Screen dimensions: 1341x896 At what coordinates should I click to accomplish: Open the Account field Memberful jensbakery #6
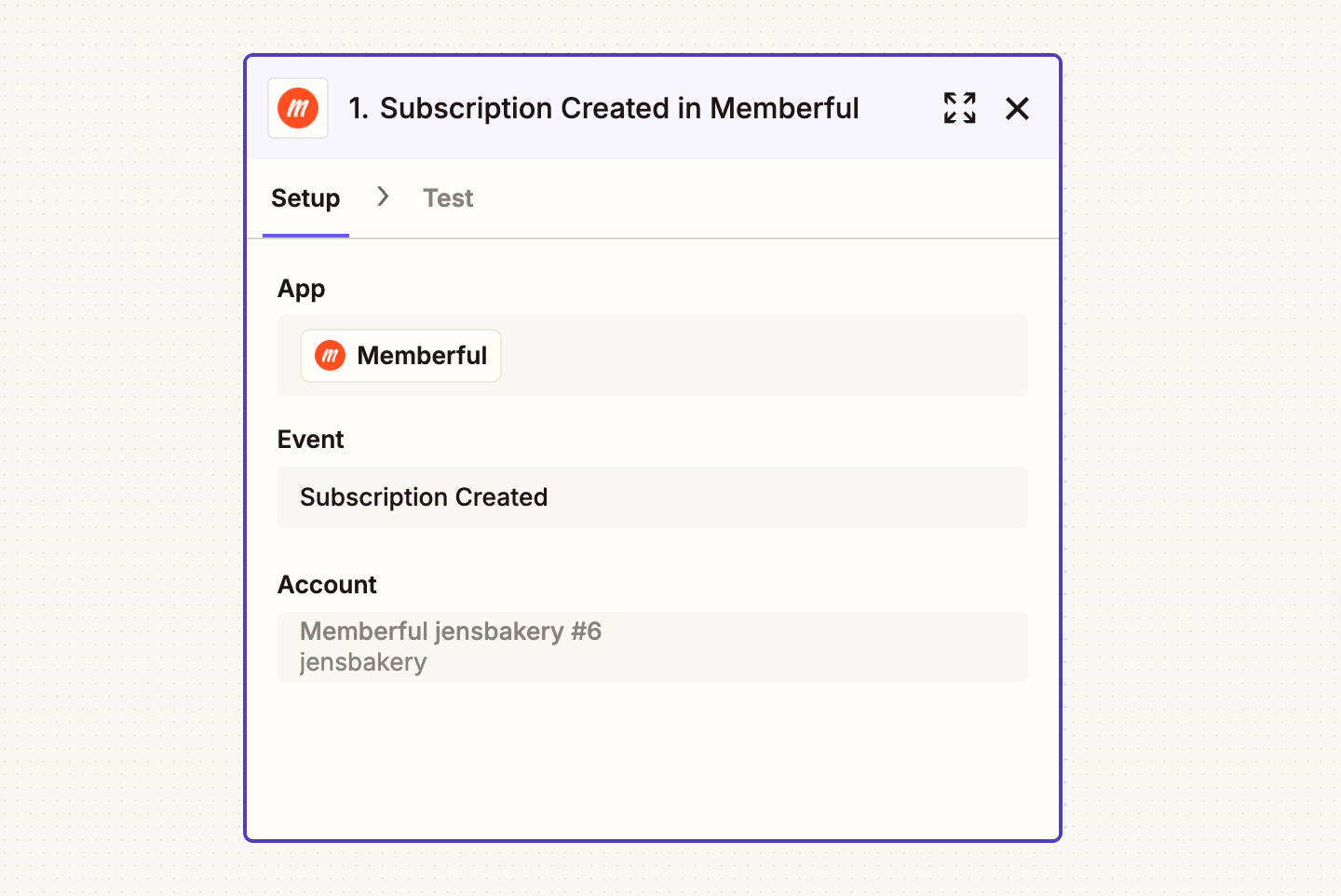(x=653, y=646)
